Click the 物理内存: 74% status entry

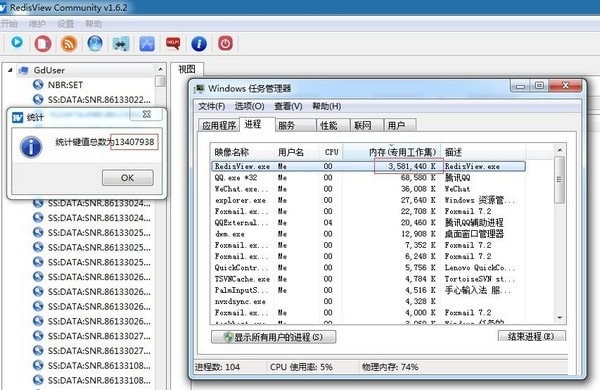coord(390,367)
